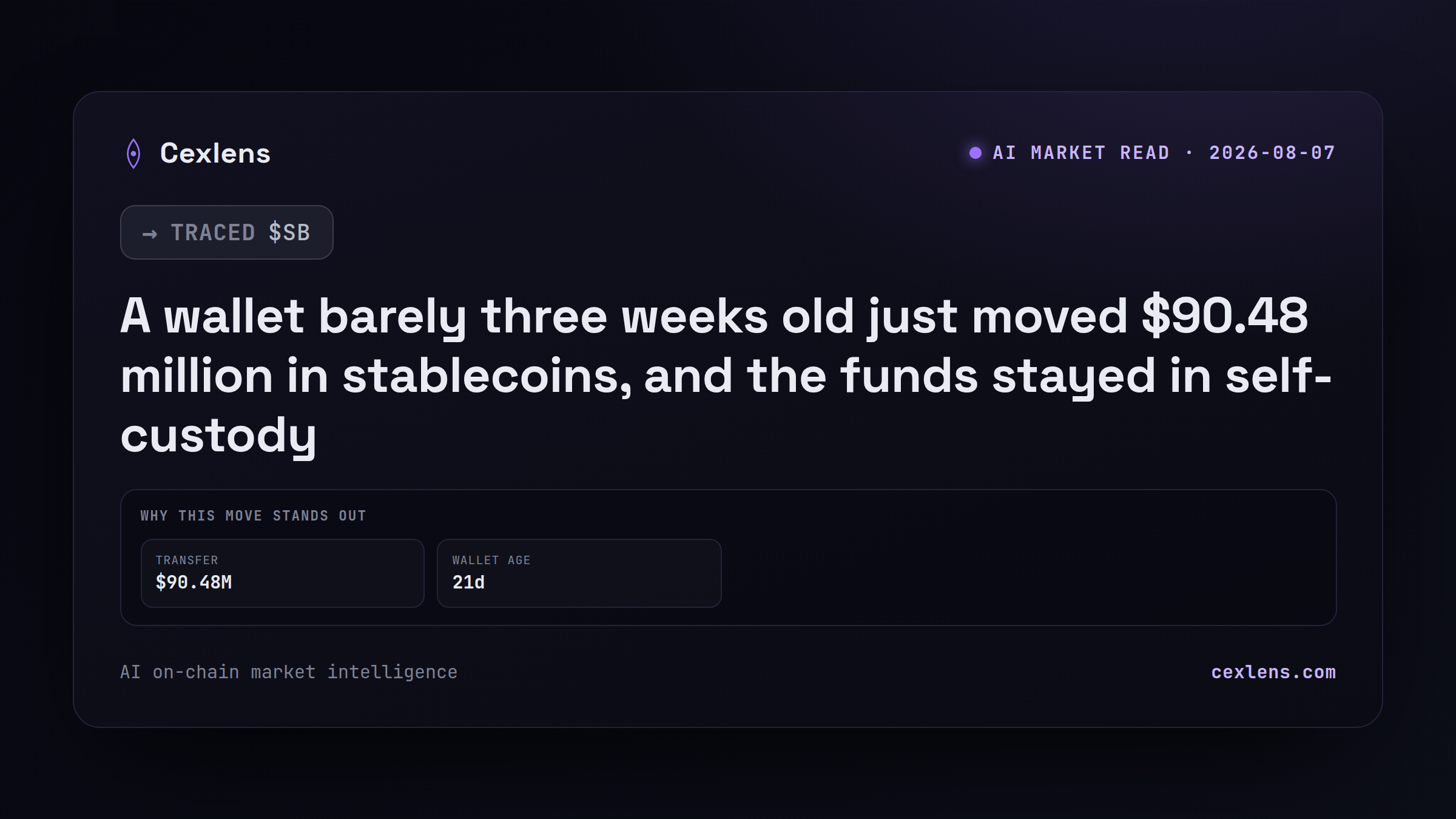1456x819 pixels.
Task: Select the WALLET AGE 21d stat card
Action: coord(579,573)
